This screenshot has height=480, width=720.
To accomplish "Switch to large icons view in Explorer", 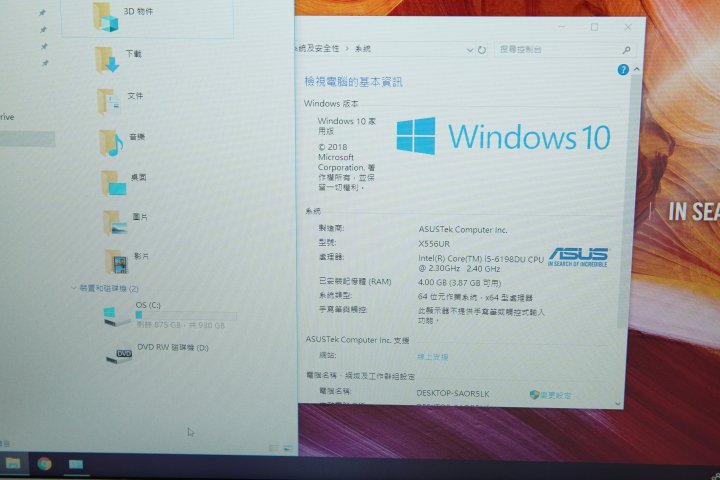I will pos(287,447).
